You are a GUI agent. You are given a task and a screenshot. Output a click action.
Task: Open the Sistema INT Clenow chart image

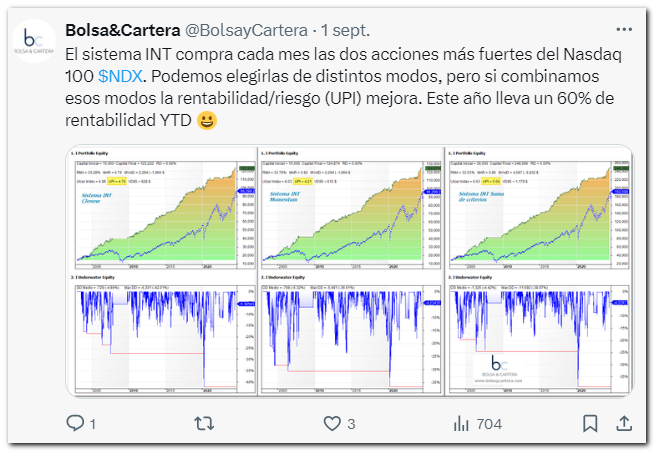tap(161, 271)
